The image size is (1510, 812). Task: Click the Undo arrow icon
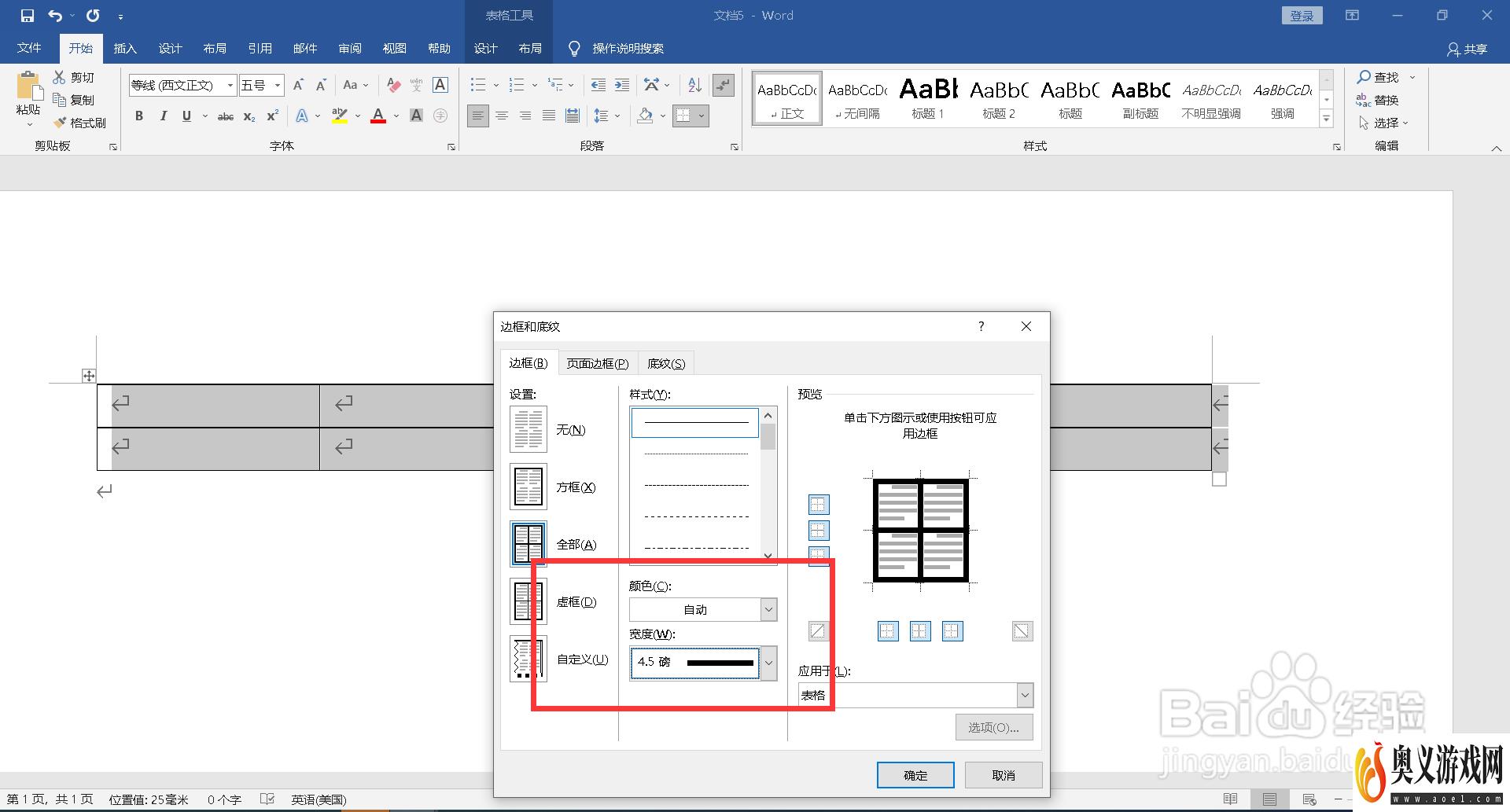coord(55,16)
